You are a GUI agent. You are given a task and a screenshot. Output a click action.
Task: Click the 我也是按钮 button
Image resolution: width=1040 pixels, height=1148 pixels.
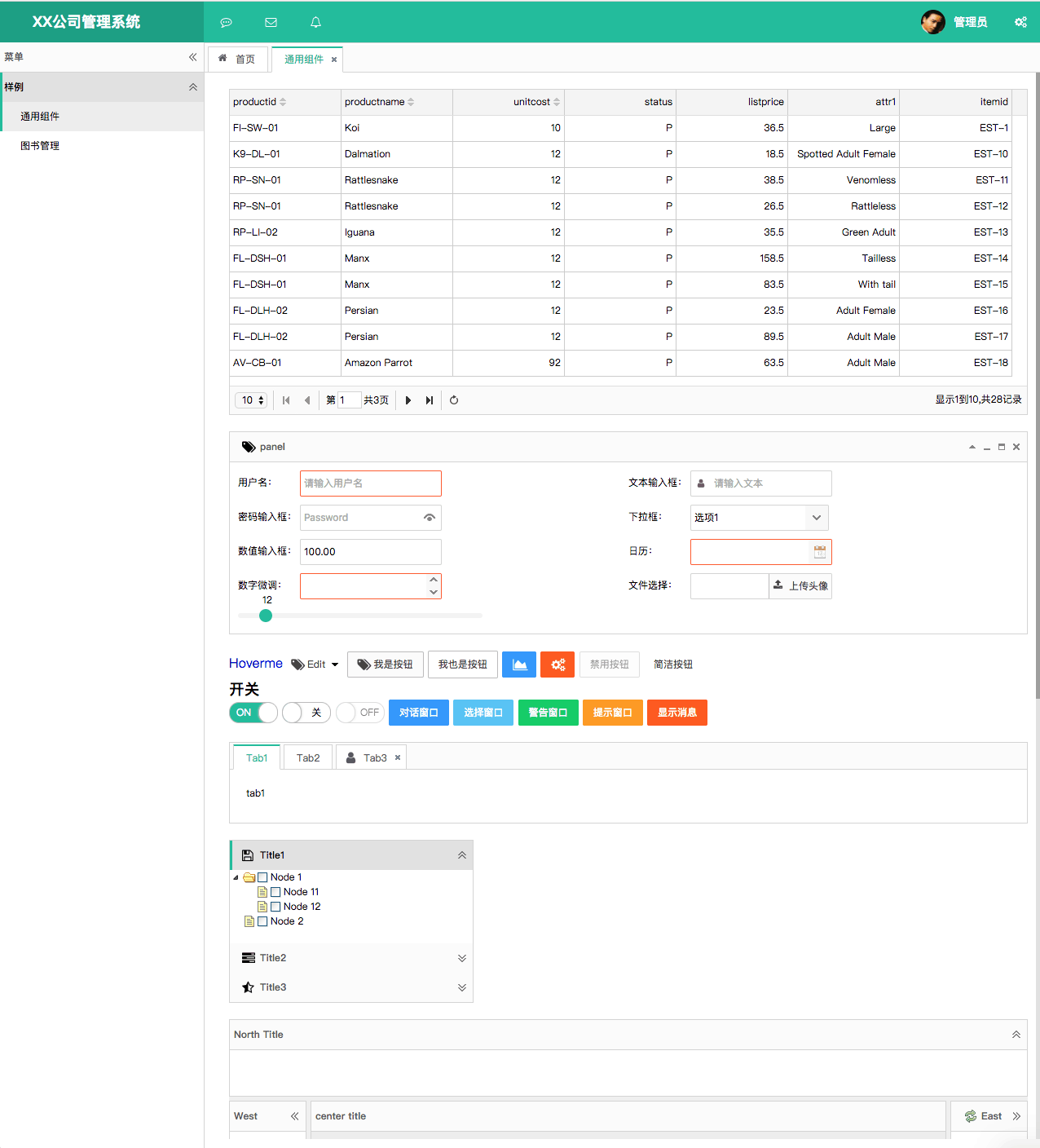(x=463, y=665)
